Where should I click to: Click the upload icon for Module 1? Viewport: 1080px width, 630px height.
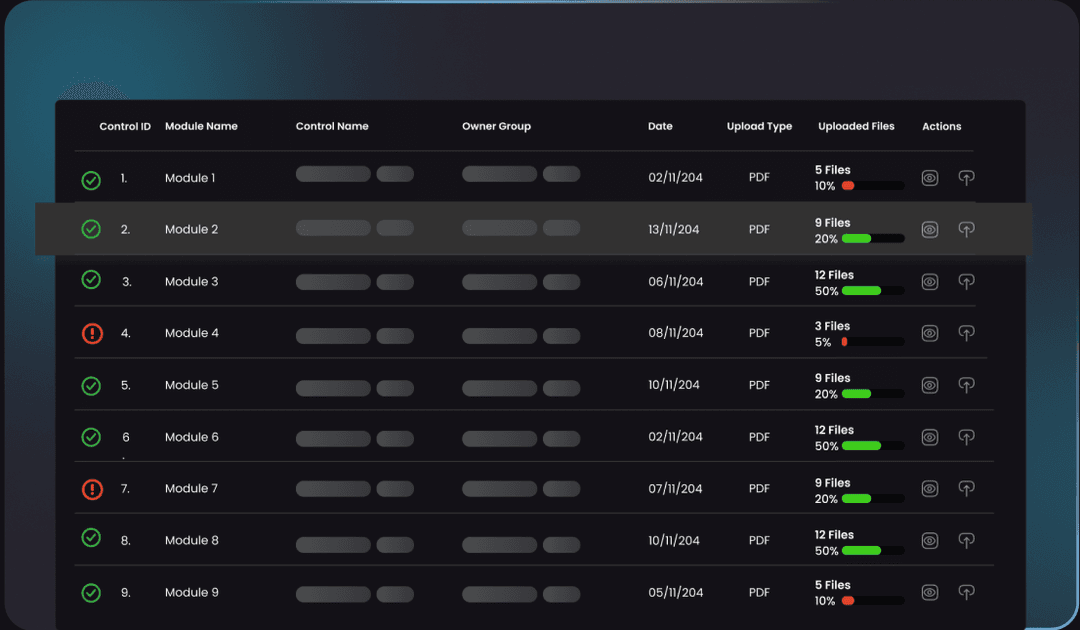(966, 178)
